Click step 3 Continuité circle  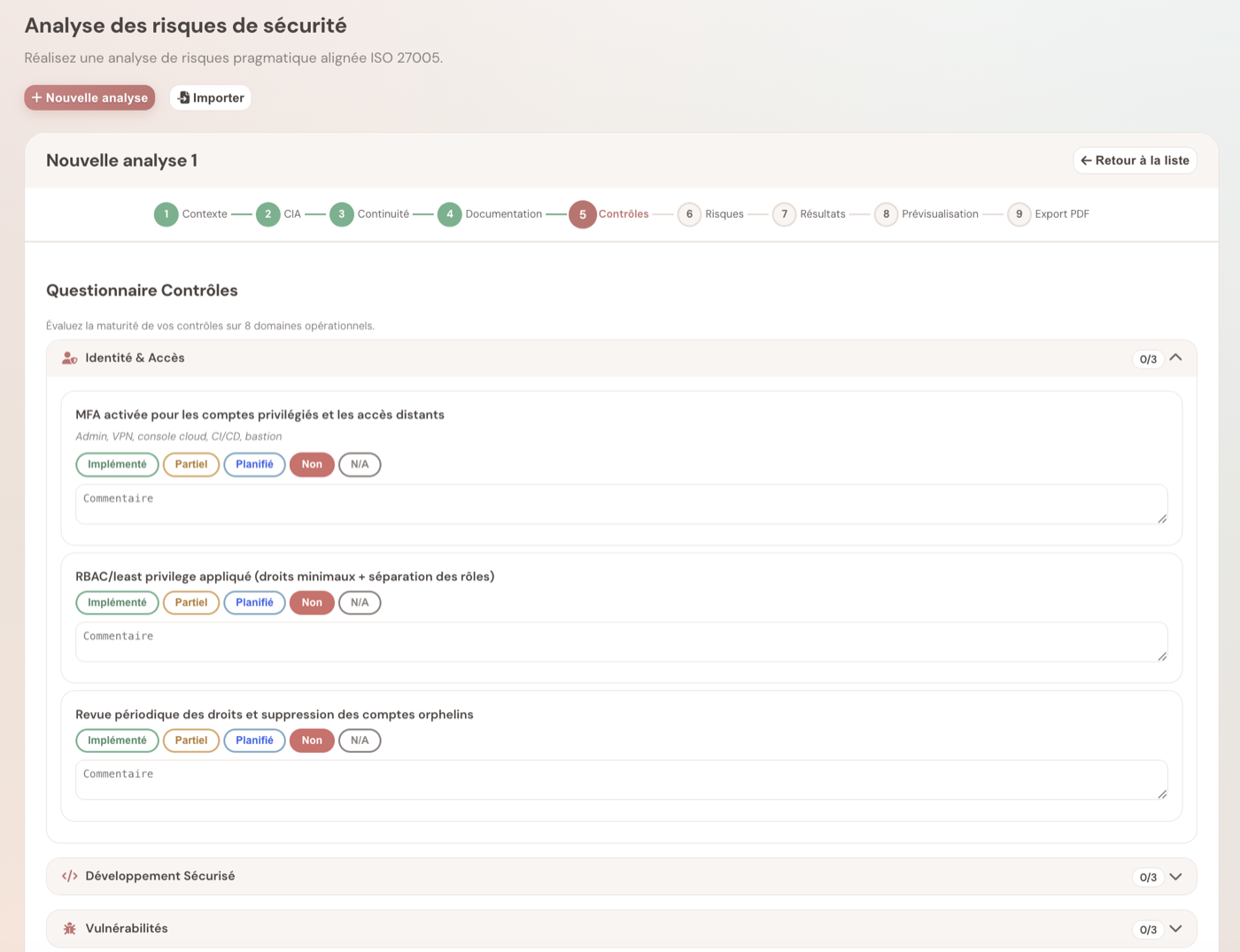[x=341, y=214]
